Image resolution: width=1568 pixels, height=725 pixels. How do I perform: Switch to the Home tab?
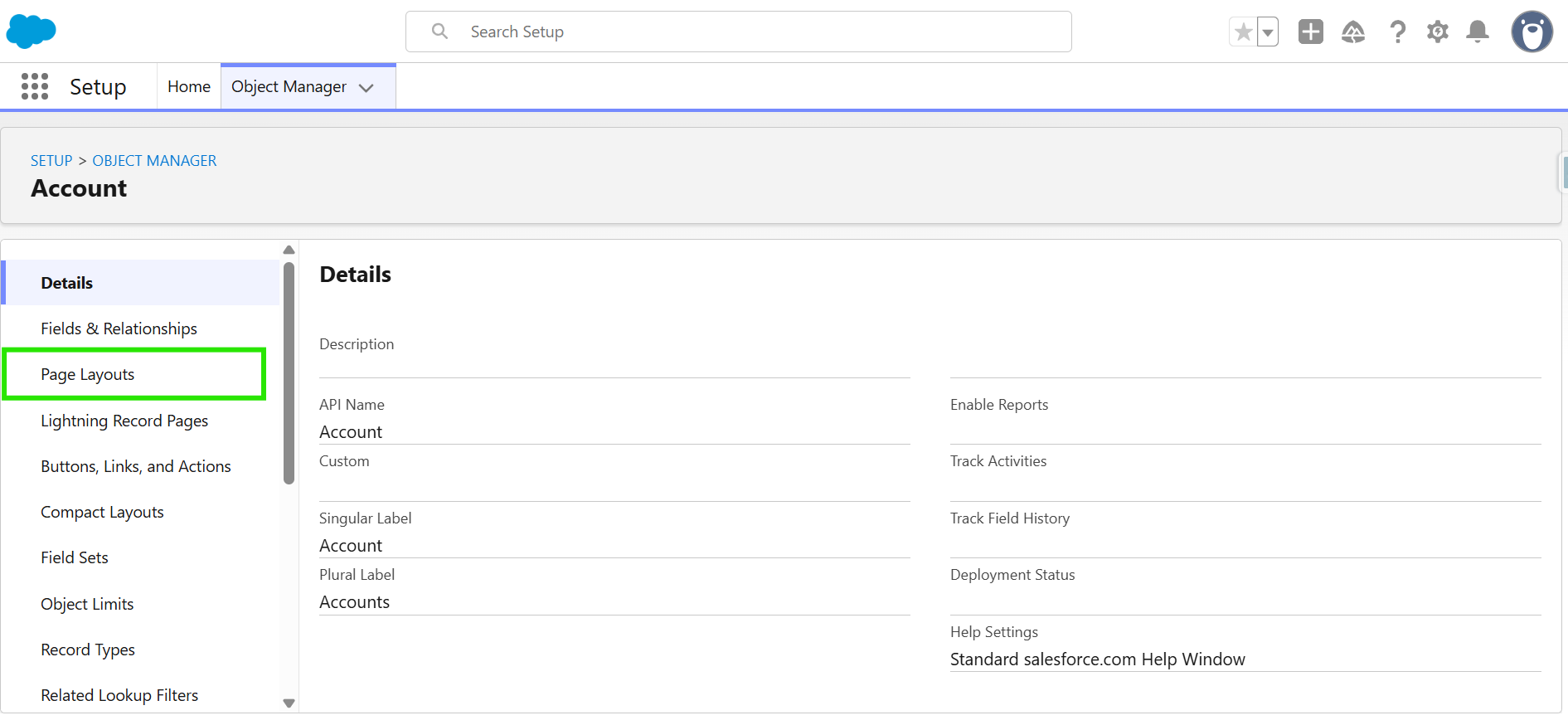(x=189, y=86)
